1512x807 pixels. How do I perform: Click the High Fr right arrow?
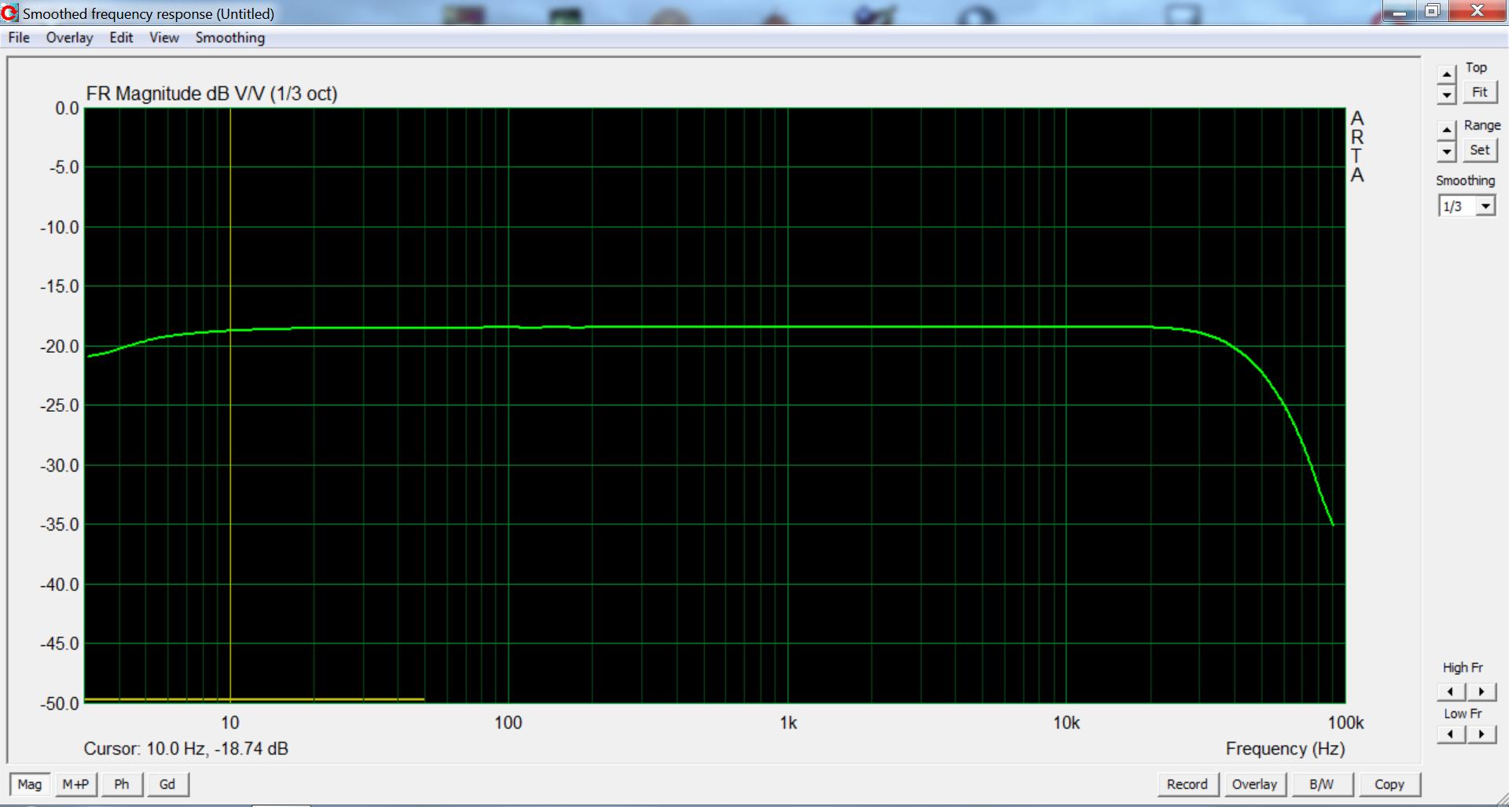tap(1481, 691)
